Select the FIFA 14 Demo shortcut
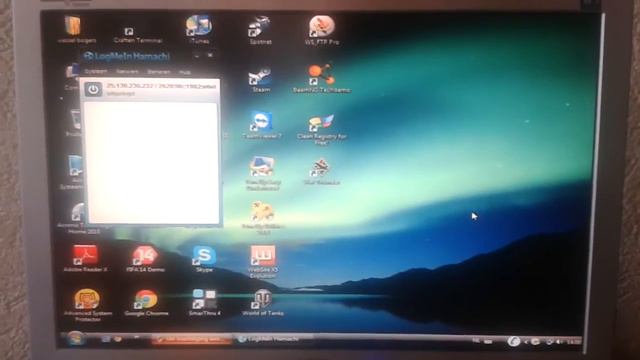640x360 pixels. pyautogui.click(x=145, y=259)
